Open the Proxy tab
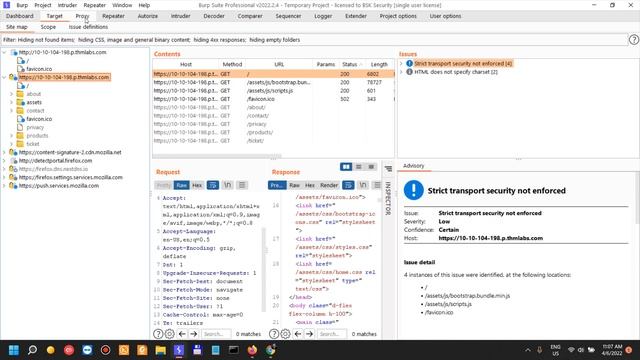This screenshot has height=360, width=640. pyautogui.click(x=82, y=16)
